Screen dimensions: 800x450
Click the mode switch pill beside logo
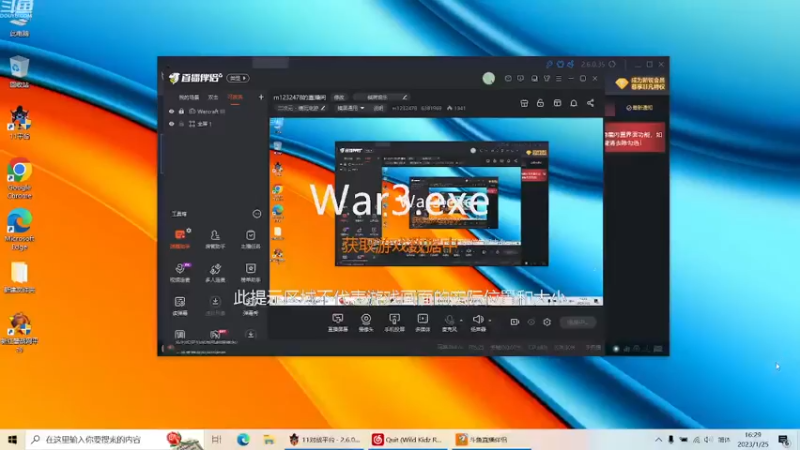point(238,78)
